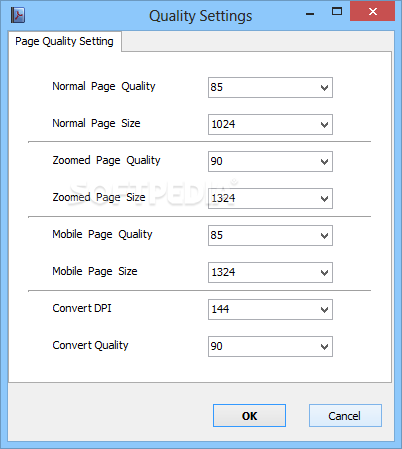The height and width of the screenshot is (449, 402).
Task: Maximize the Quality Settings window
Action: (337, 12)
